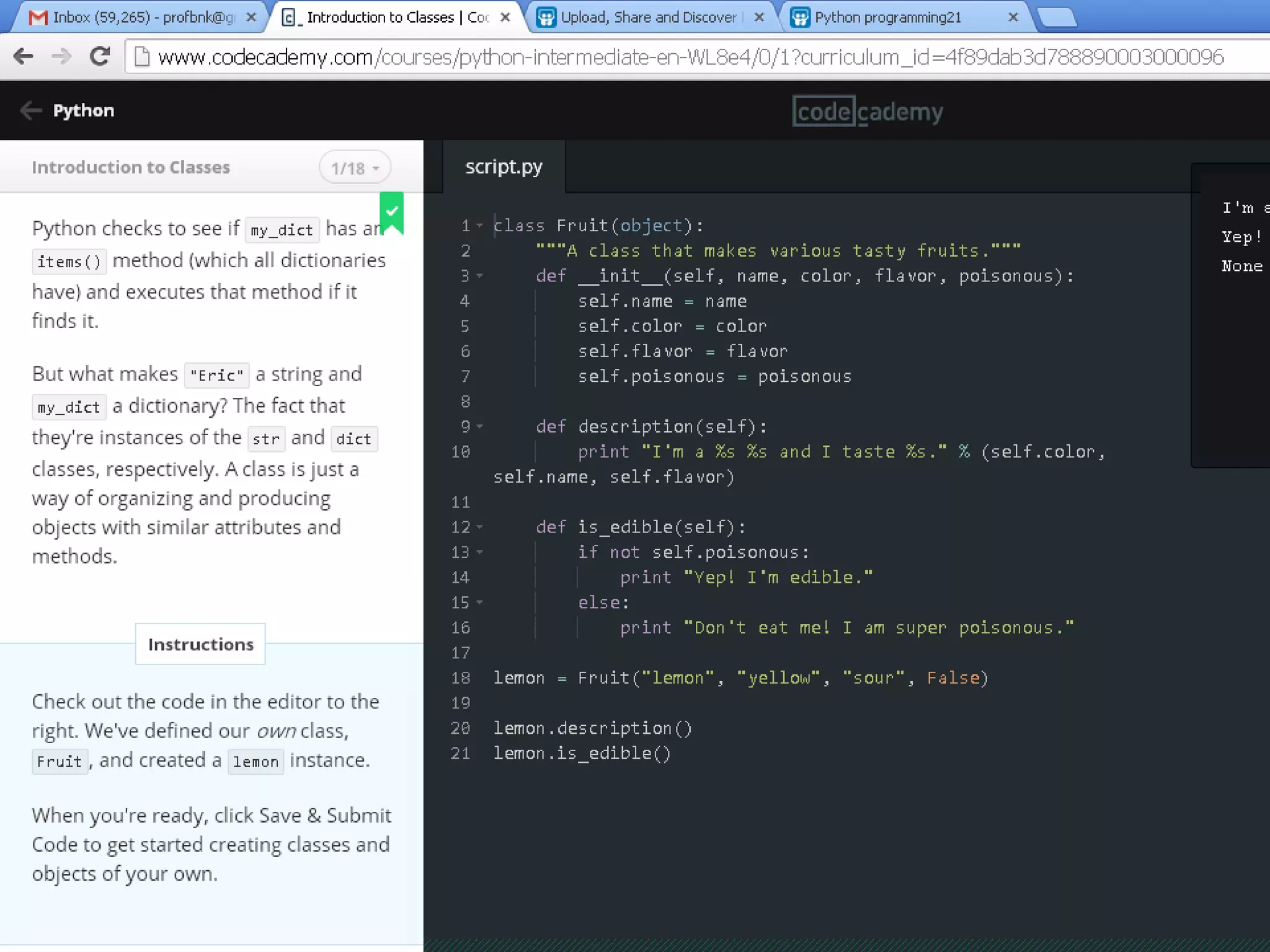Click the lemon = Fruit(...) assignment line
This screenshot has height=952, width=1270.
click(x=740, y=678)
